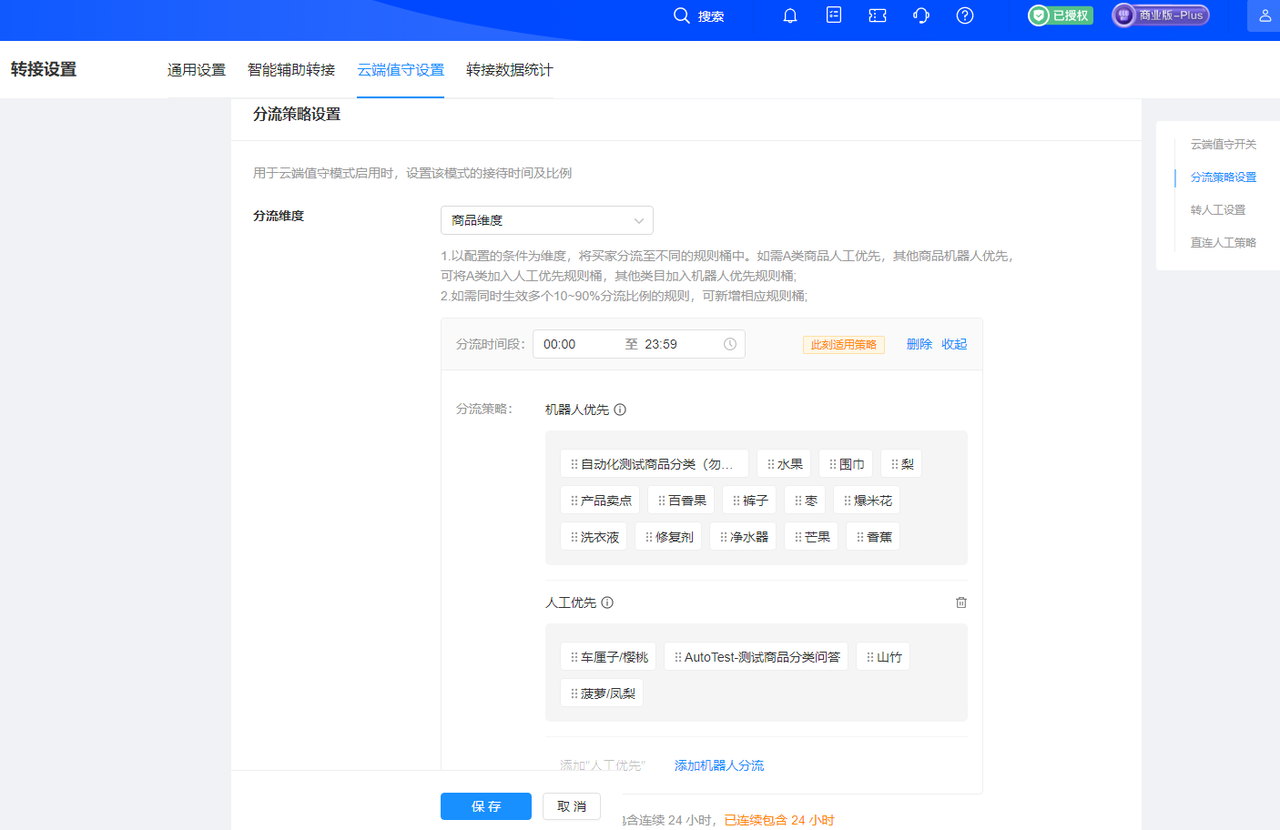Image resolution: width=1280 pixels, height=830 pixels.
Task: Collapse the time slot with 收起
Action: coord(954,344)
